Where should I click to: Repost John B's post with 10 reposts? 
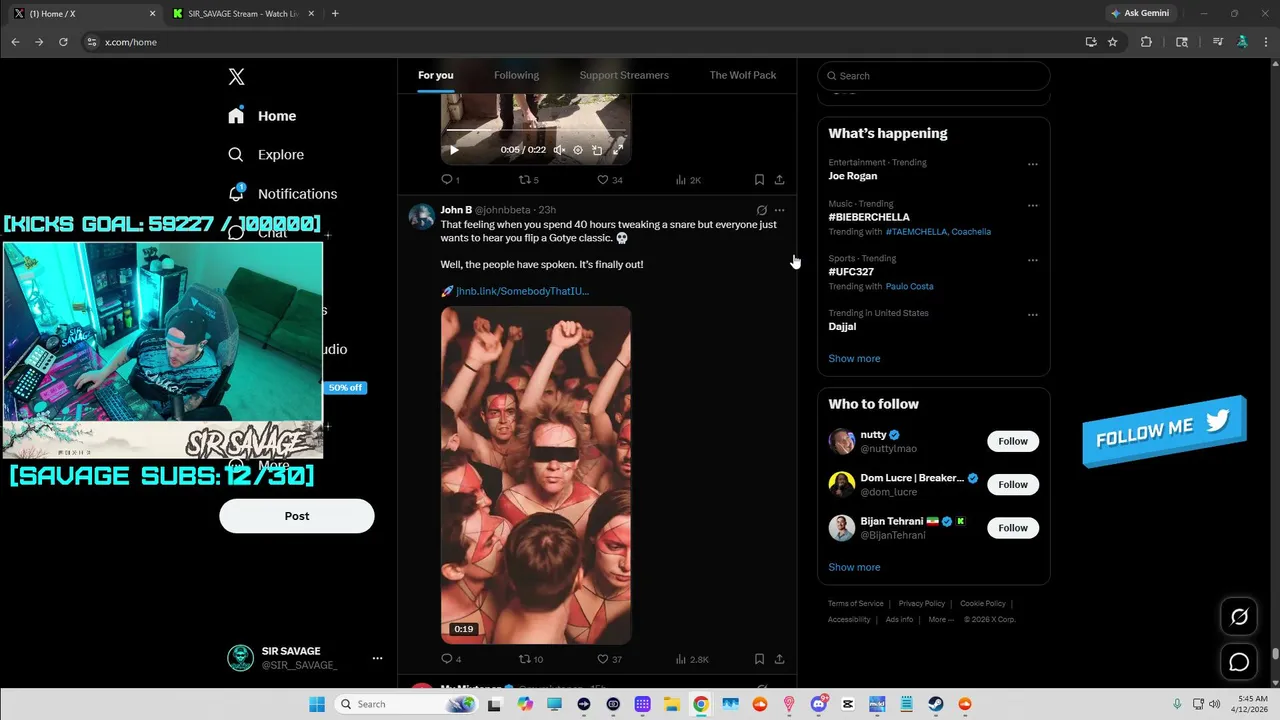tap(530, 659)
